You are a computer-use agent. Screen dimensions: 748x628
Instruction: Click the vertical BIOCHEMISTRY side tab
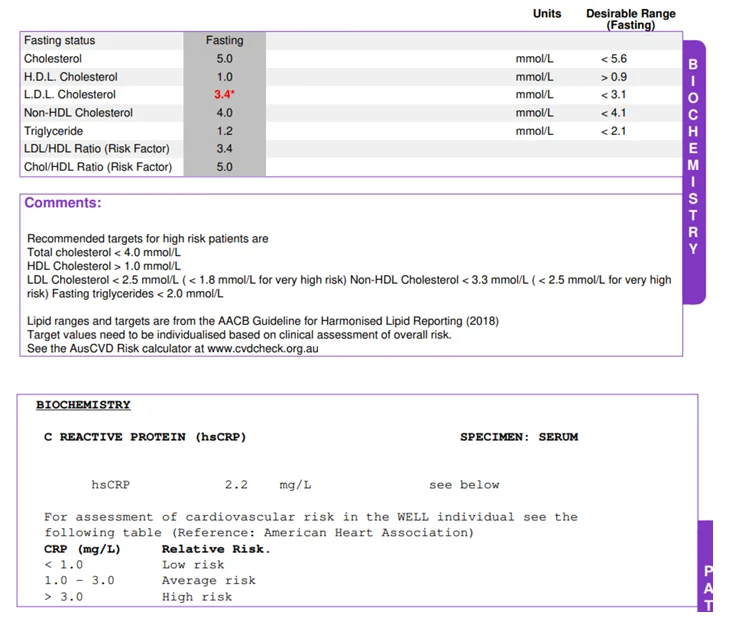click(x=694, y=172)
